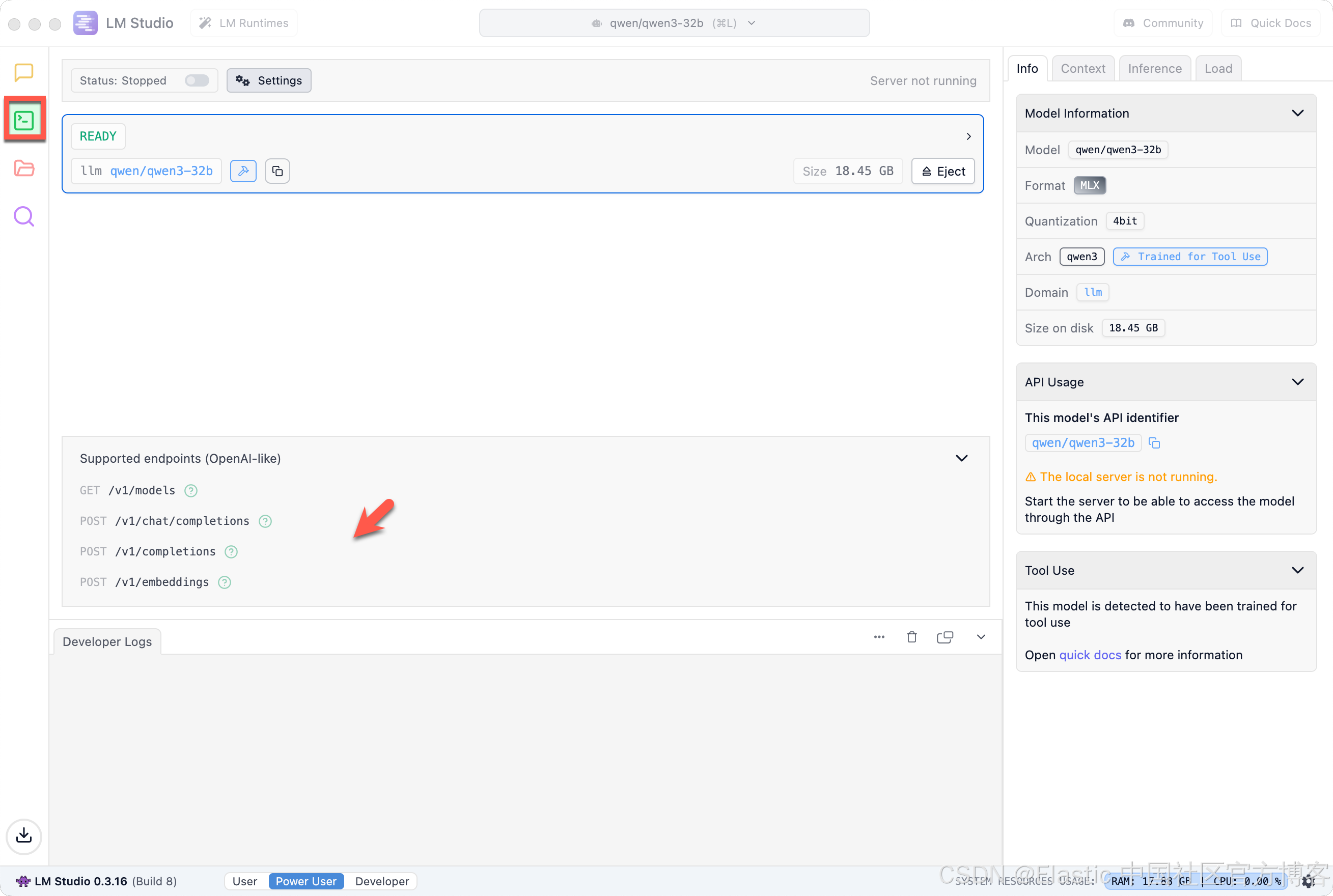Collapse the Model Information section
This screenshot has width=1333, height=896.
point(1297,113)
